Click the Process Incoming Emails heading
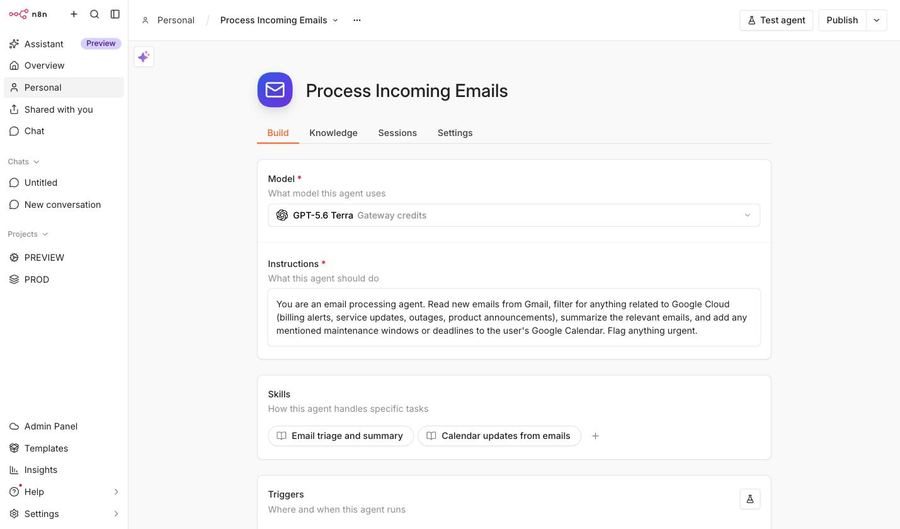 click(406, 91)
